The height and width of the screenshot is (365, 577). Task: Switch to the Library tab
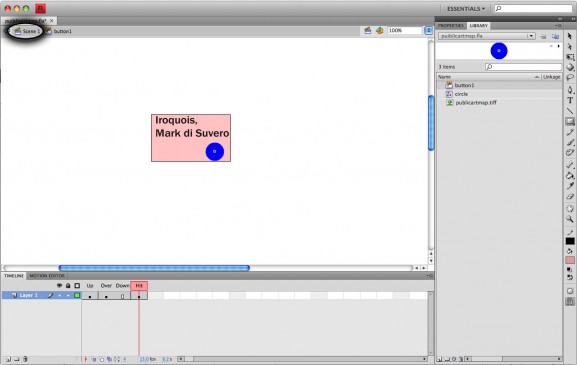tap(479, 25)
